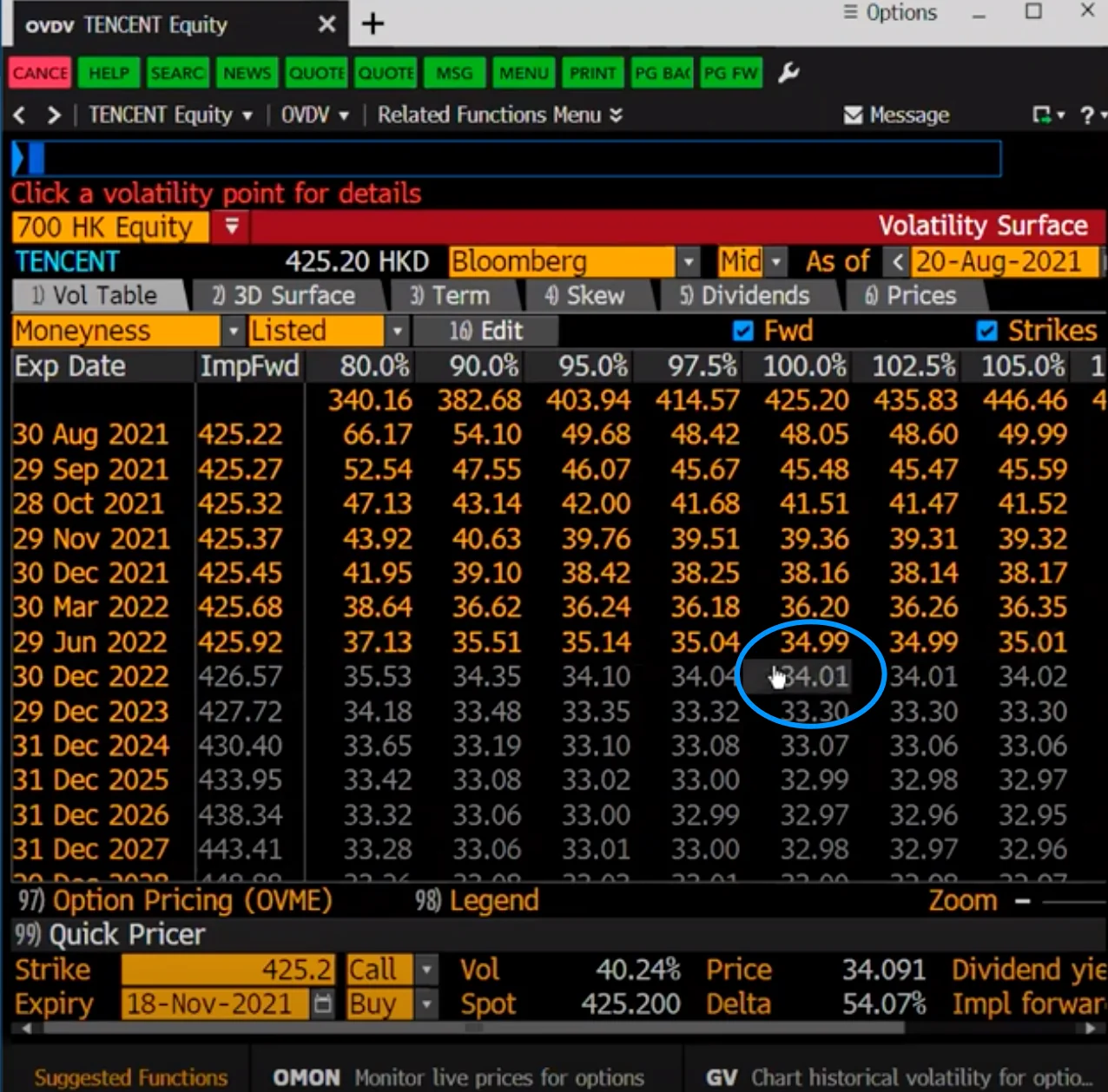
Task: Expand the Moneyness dropdown
Action: (x=233, y=331)
